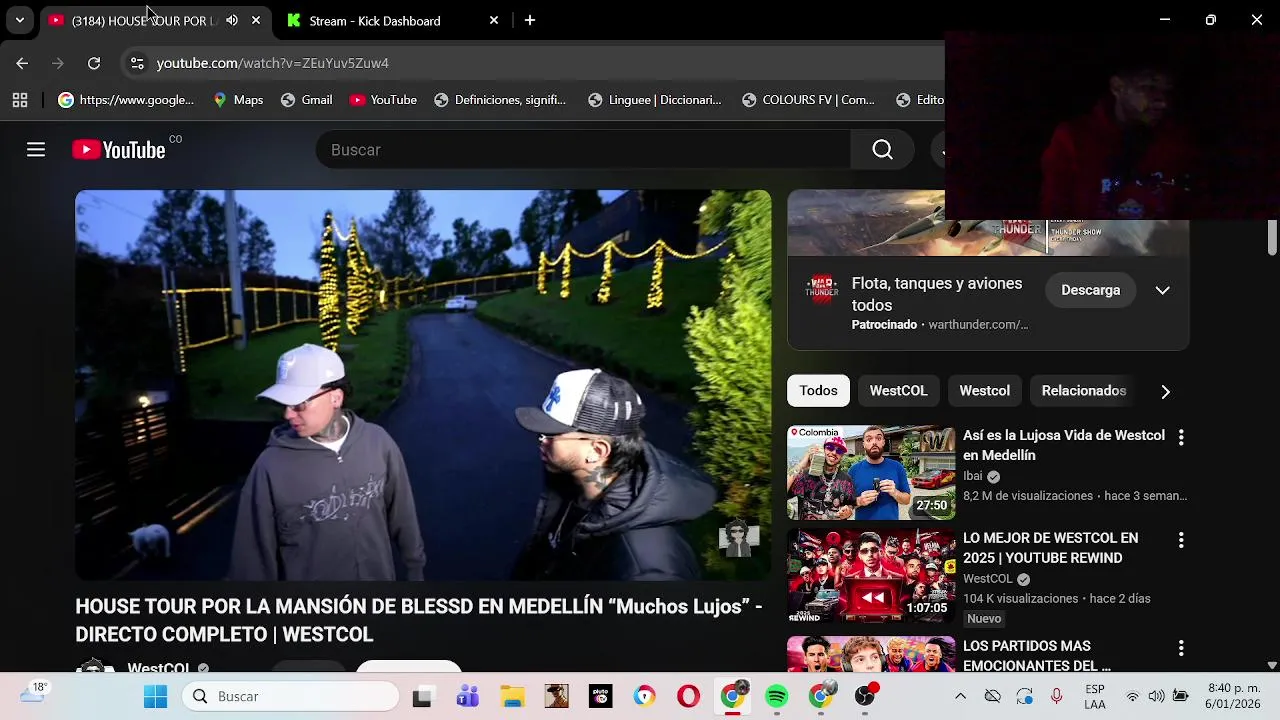Open LO MEJOR DE WESTCOL EN 2025 thumbnail
The width and height of the screenshot is (1280, 720).
[871, 576]
